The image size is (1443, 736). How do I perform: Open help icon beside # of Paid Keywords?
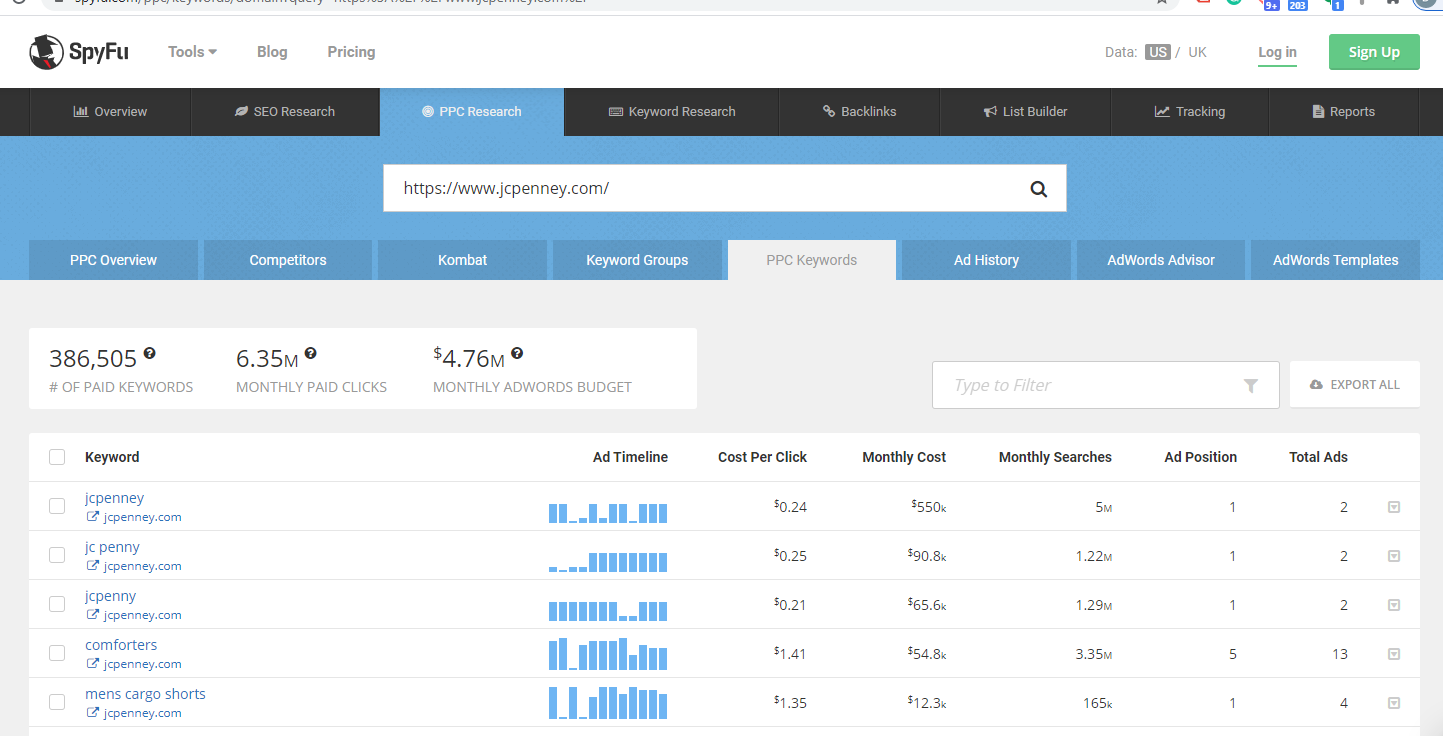[150, 354]
